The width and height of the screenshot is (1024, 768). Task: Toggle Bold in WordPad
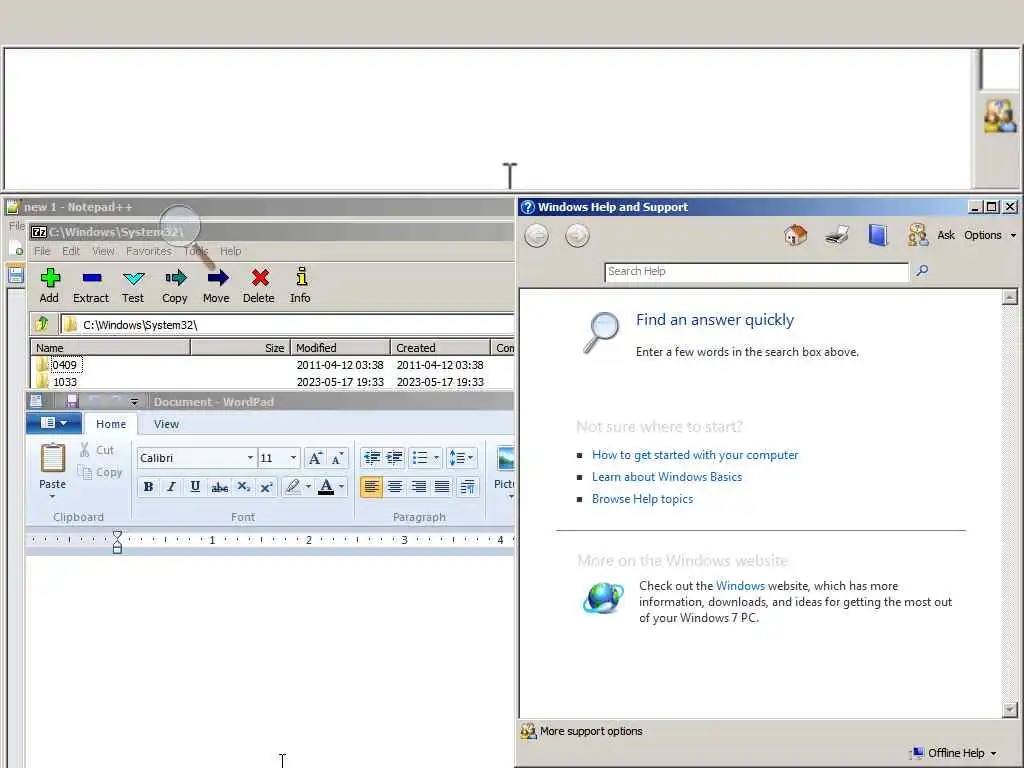(148, 487)
